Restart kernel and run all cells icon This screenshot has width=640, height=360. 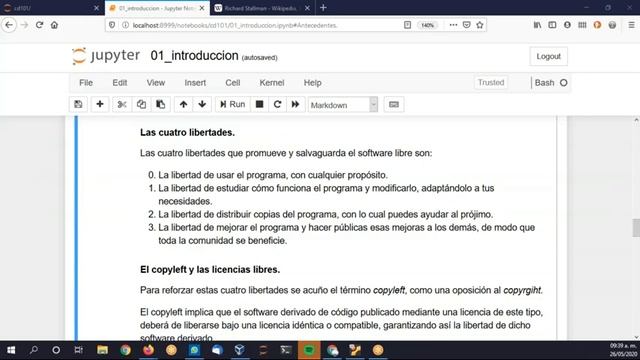295,104
